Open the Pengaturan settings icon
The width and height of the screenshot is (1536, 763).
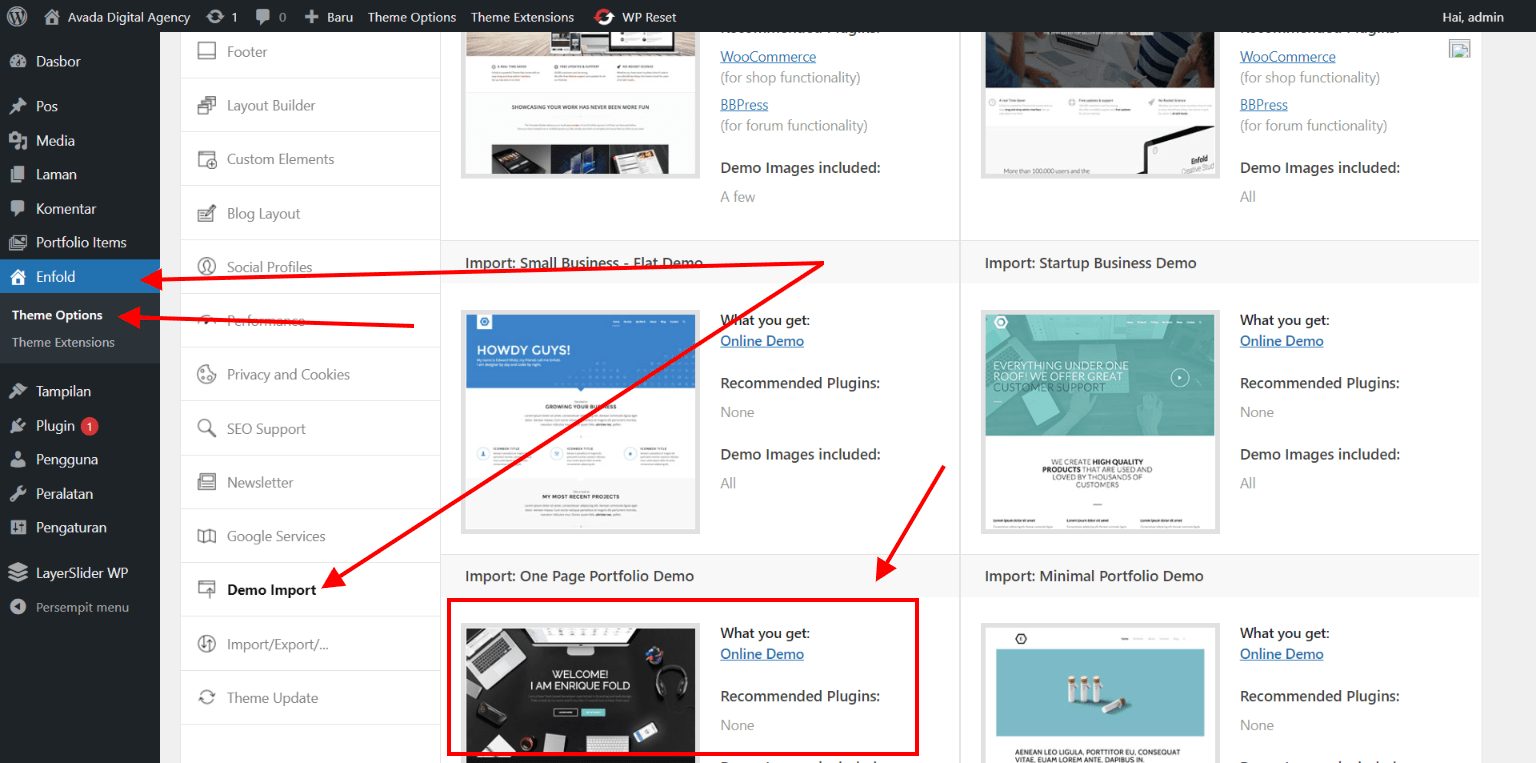18,528
